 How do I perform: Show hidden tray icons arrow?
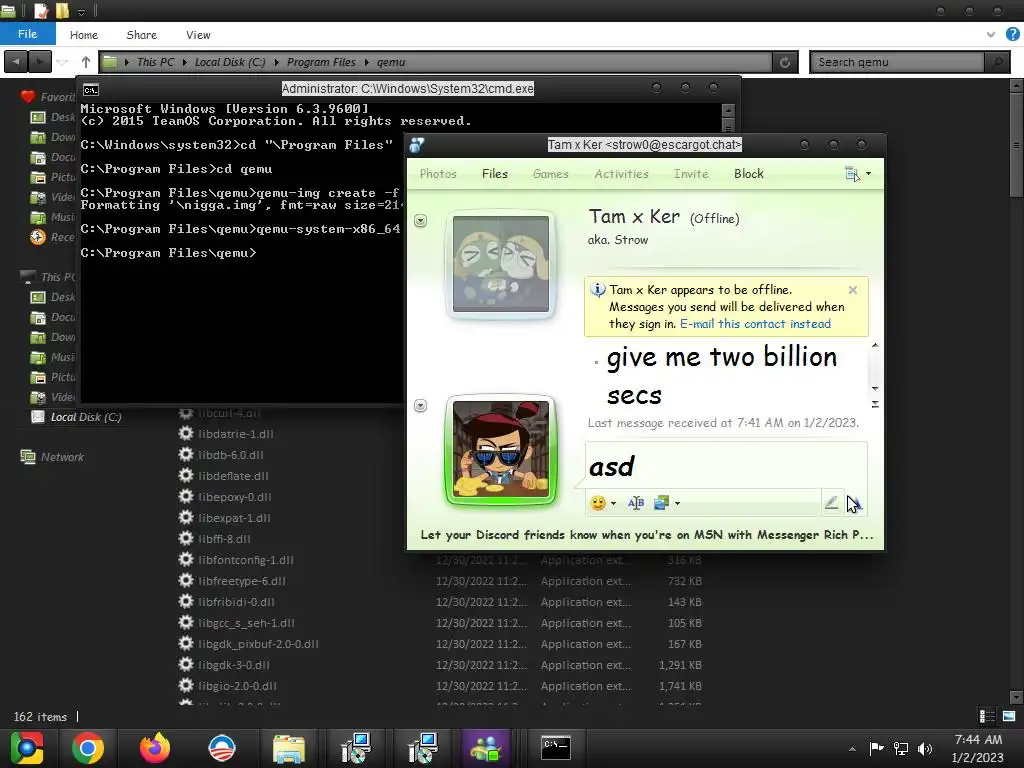[x=852, y=749]
